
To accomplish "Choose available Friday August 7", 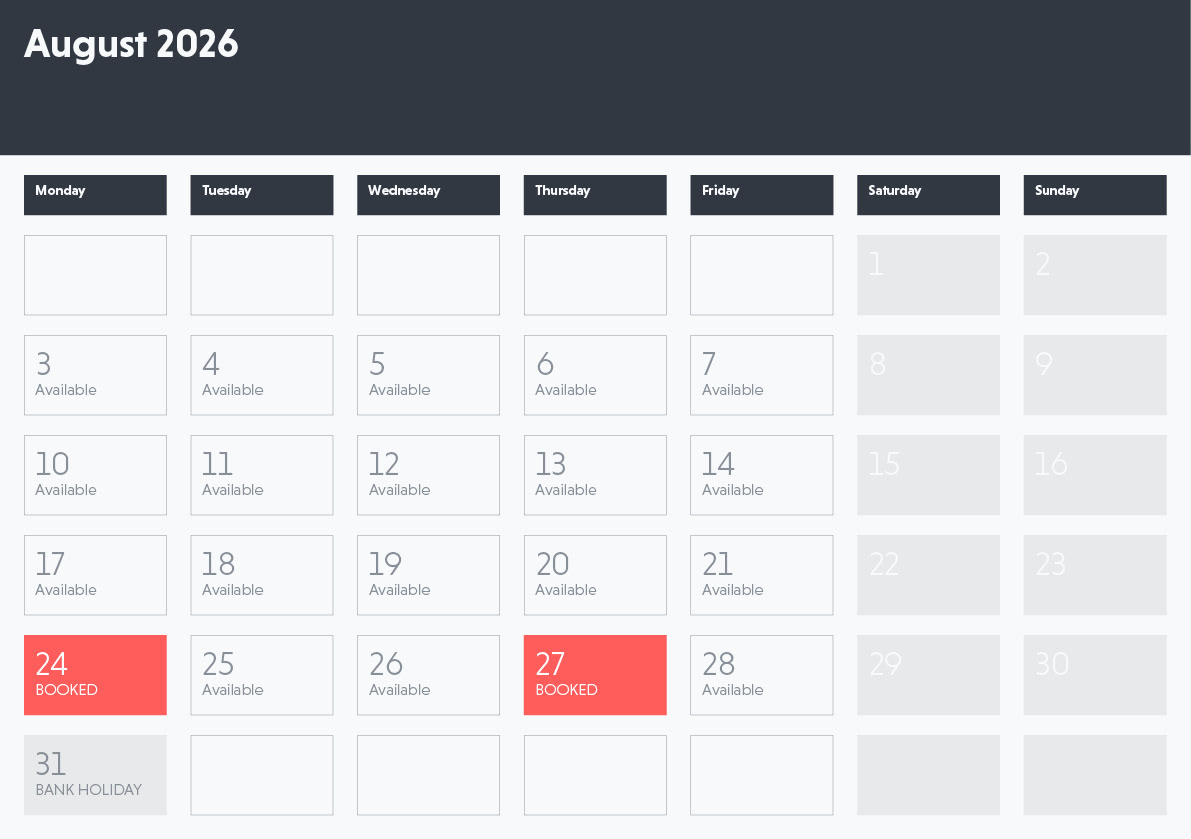I will click(x=761, y=375).
